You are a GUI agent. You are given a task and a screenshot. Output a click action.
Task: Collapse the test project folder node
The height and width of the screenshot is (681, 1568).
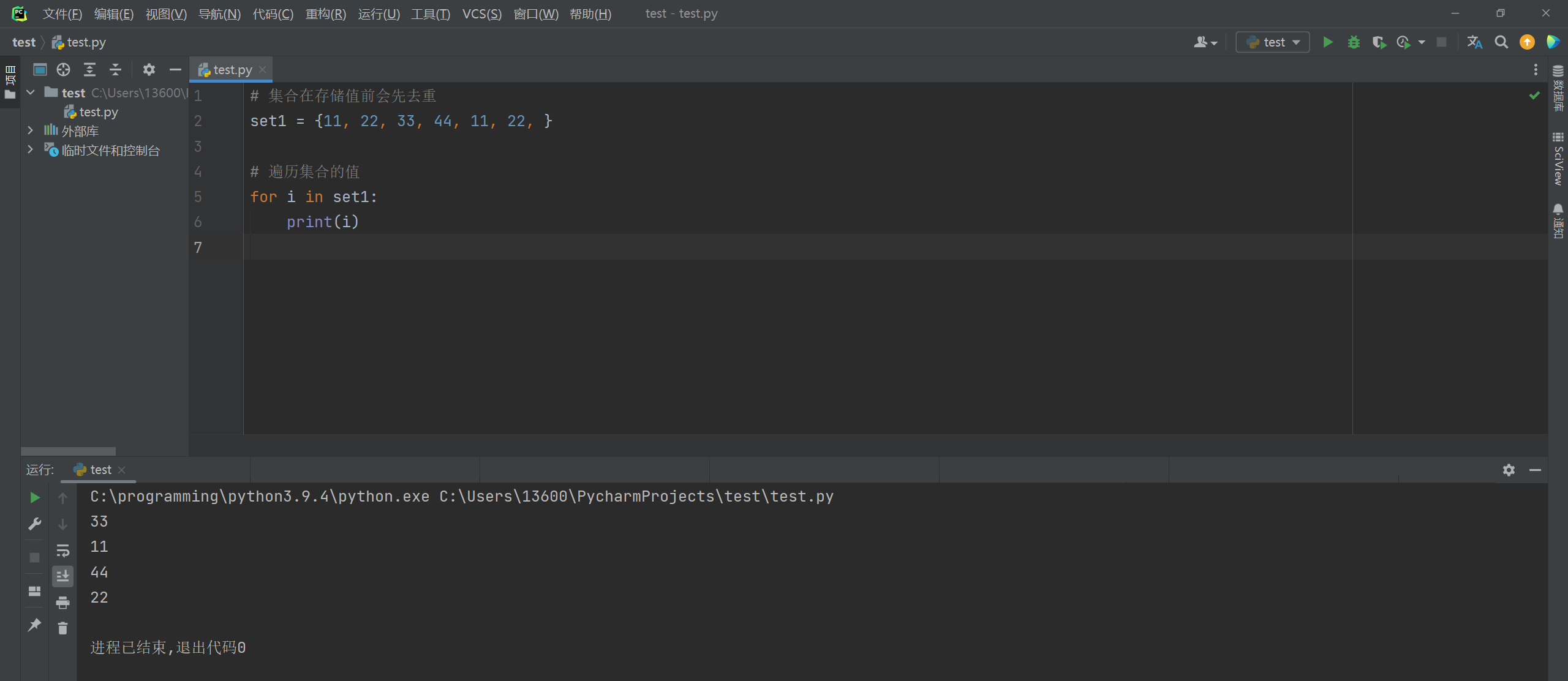(x=30, y=92)
